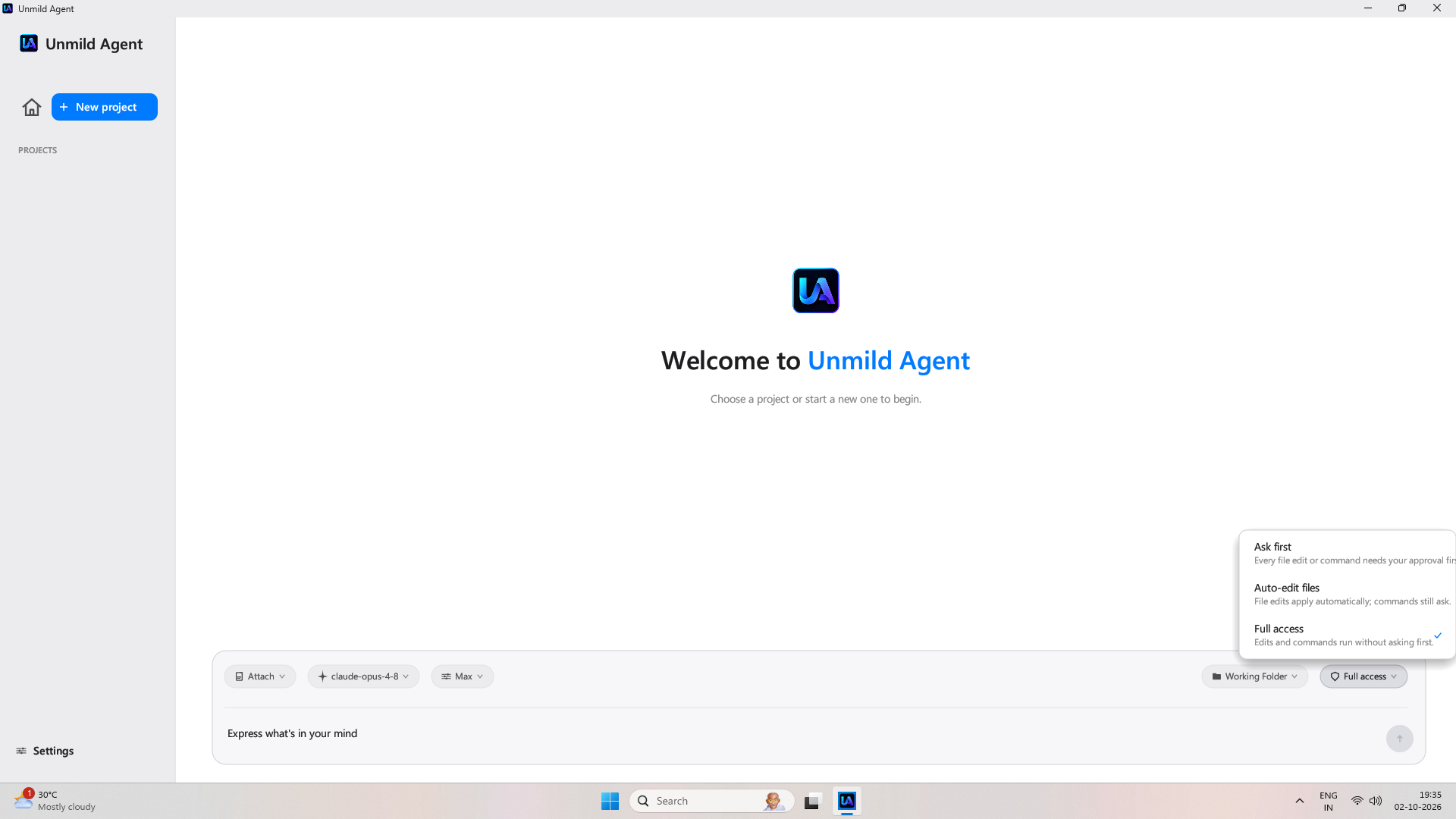1456x819 pixels.
Task: Open the weather widget showing 30°C
Action: [55, 801]
